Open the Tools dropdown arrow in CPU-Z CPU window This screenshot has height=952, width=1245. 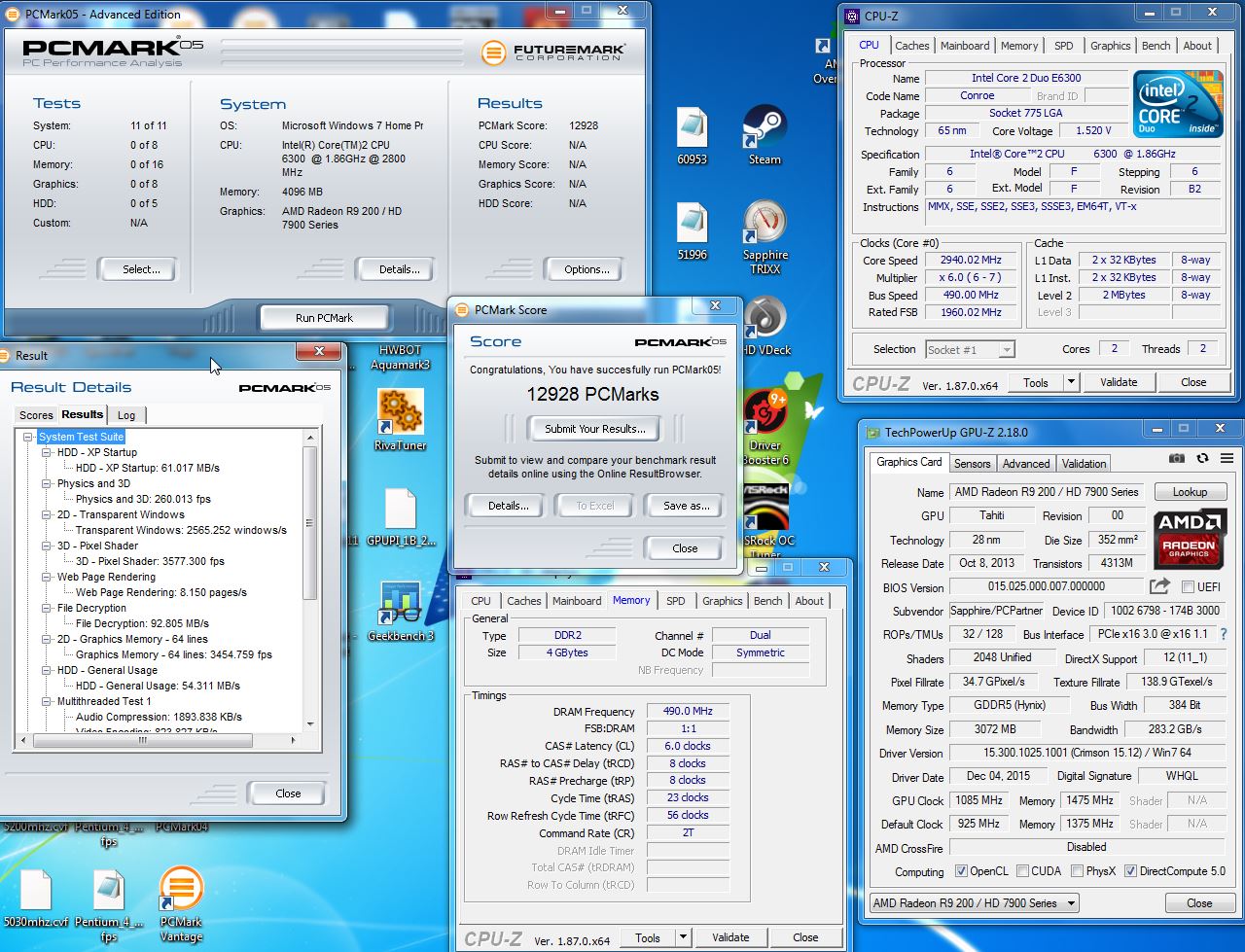[1071, 382]
